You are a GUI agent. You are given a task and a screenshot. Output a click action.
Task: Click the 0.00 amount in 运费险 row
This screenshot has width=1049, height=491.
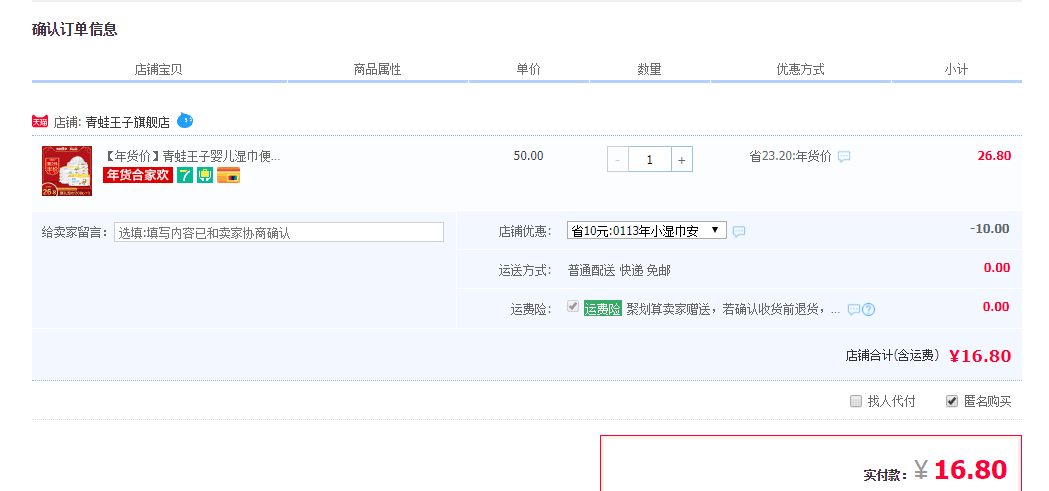coord(996,307)
